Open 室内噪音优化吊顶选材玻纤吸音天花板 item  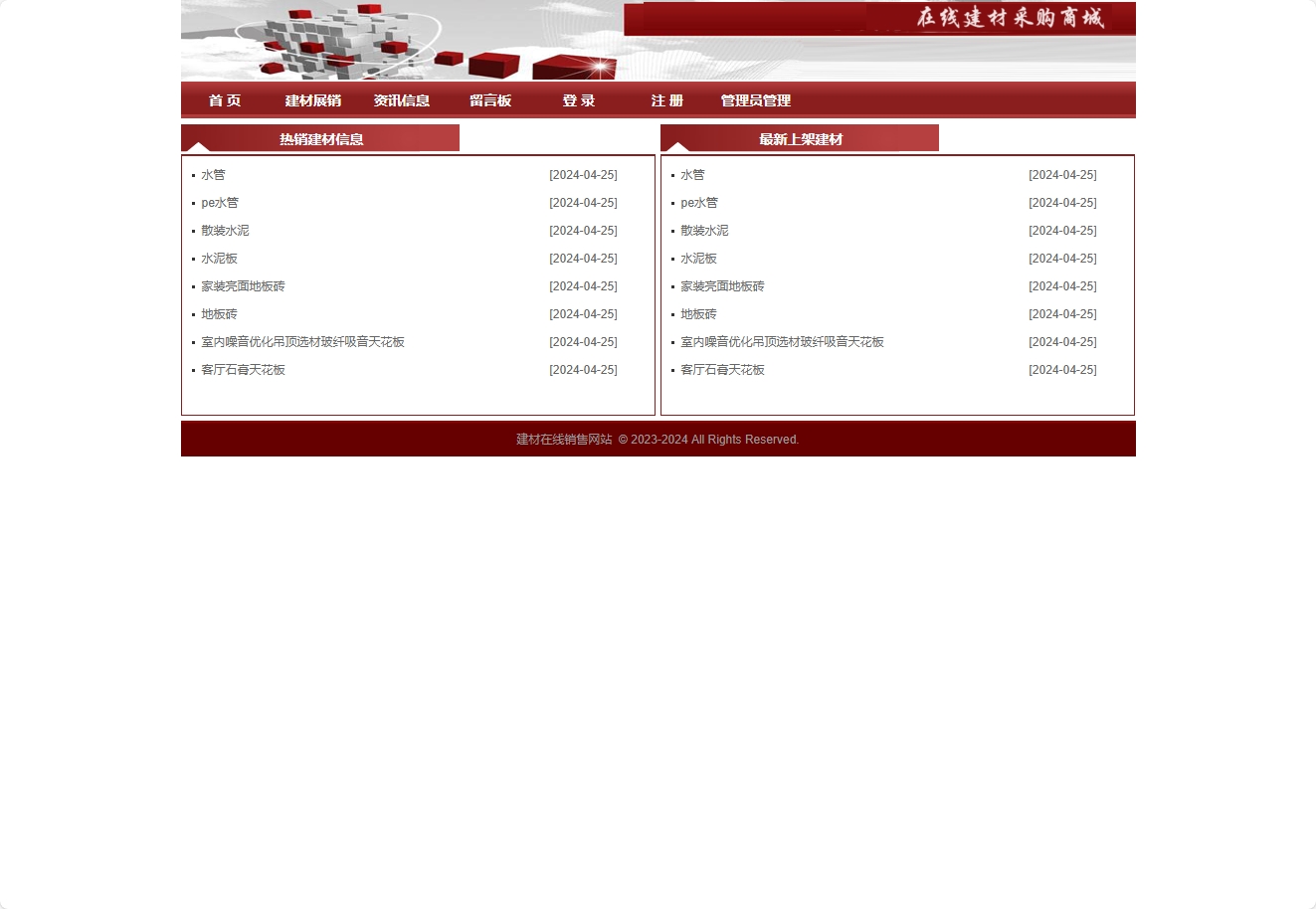782,341
